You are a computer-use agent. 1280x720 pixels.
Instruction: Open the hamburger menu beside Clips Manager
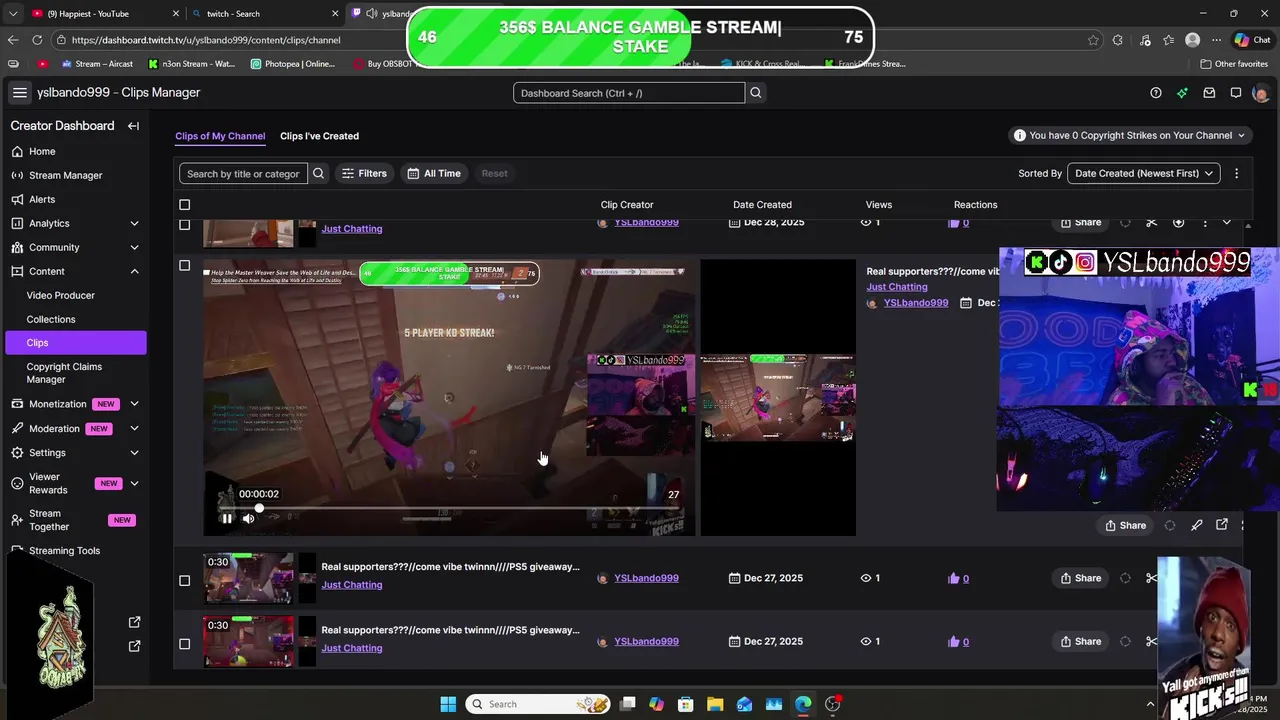19,92
